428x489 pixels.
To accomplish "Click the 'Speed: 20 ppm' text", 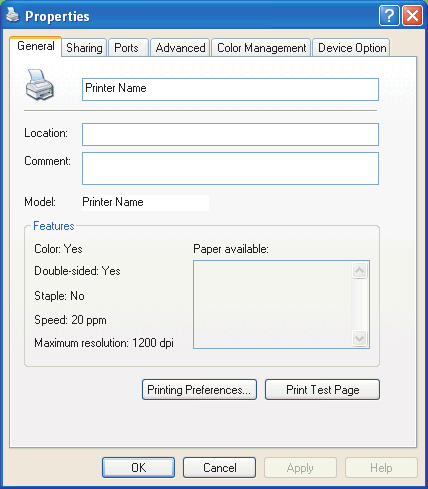I will [70, 320].
